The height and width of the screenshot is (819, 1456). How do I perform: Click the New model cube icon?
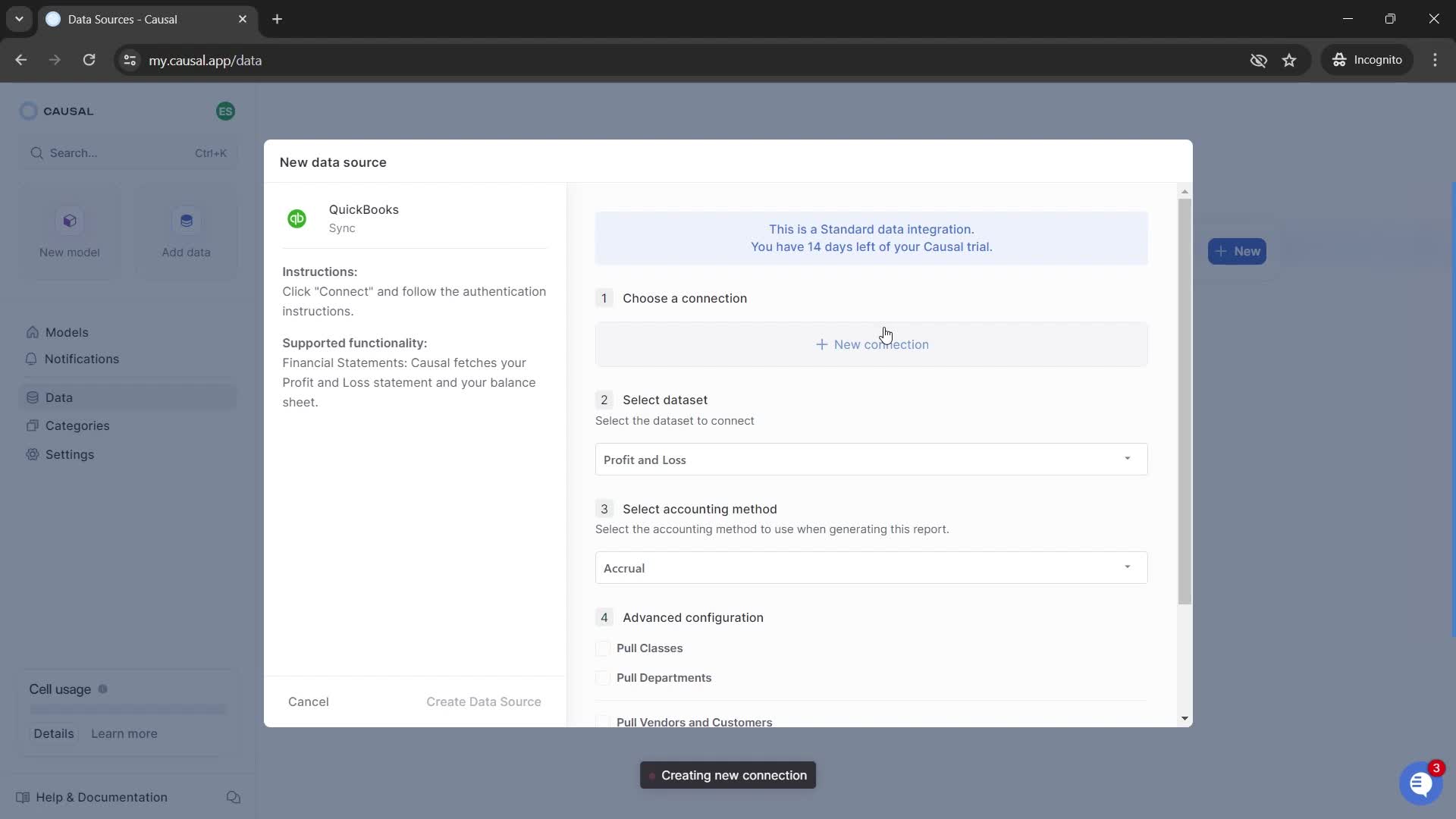(70, 221)
